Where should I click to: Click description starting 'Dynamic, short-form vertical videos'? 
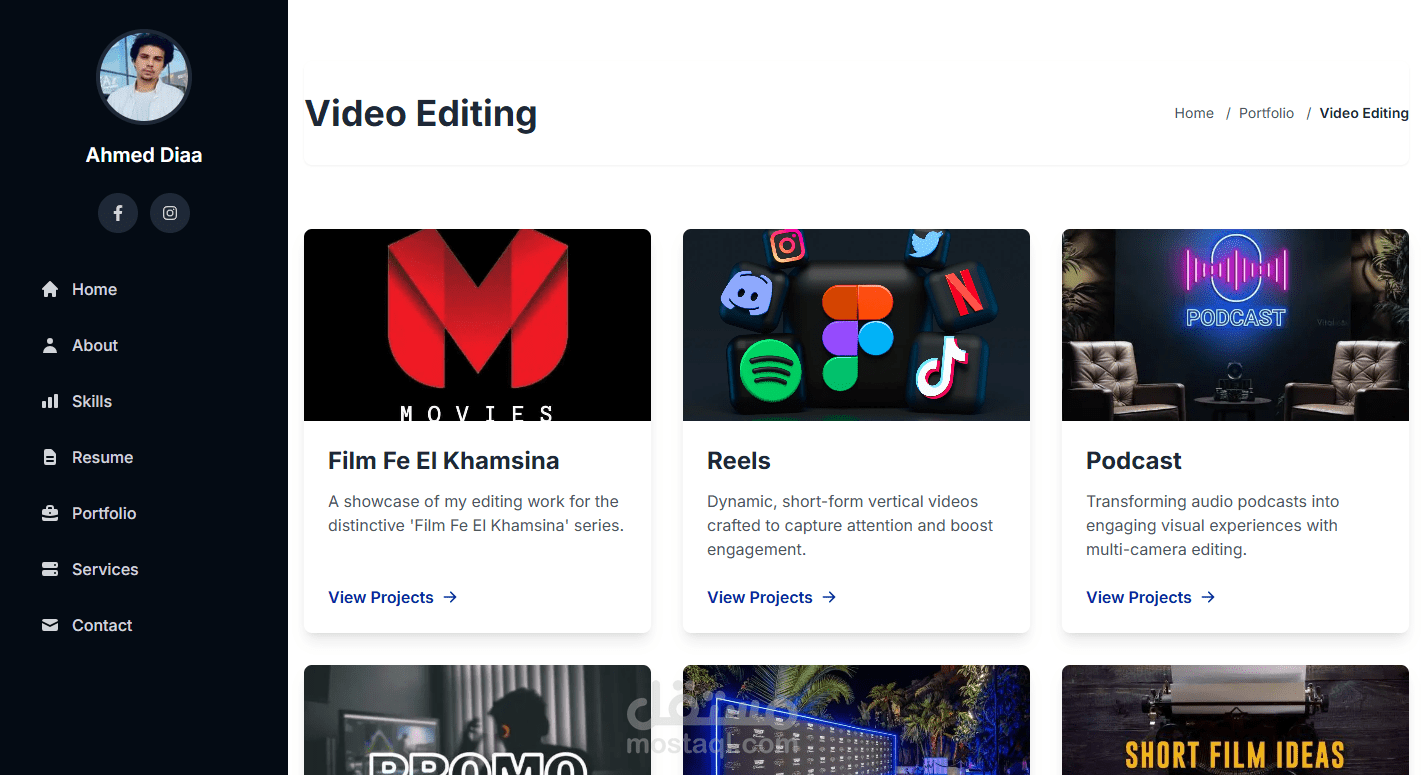coord(850,525)
